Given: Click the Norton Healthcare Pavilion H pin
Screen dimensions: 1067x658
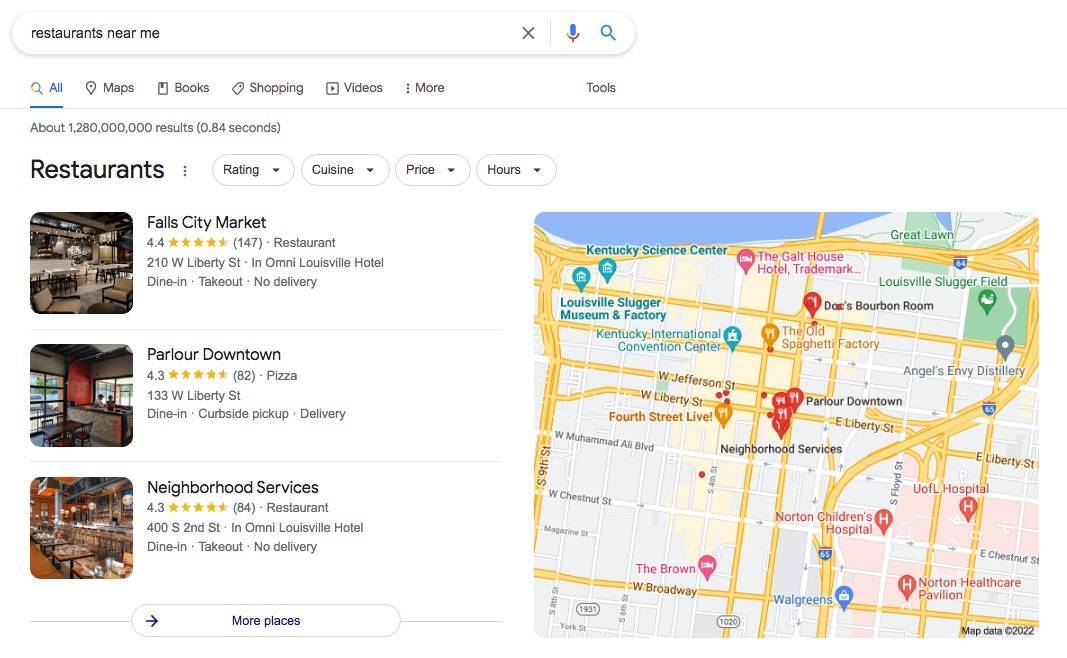Looking at the screenshot, I should pos(906,585).
